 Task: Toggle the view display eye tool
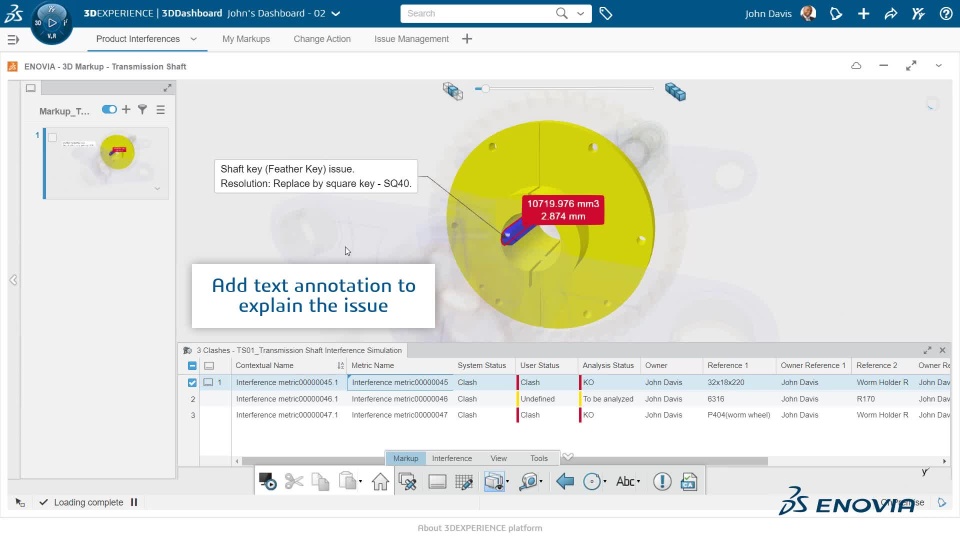point(493,482)
